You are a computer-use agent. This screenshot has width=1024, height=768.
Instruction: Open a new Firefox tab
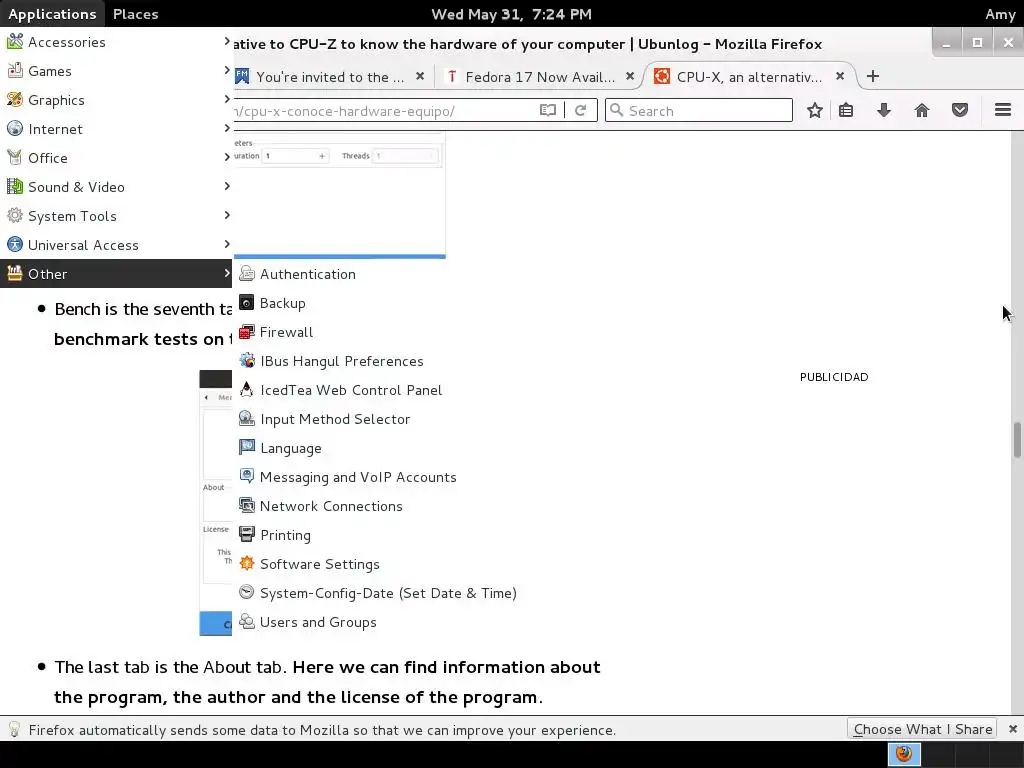tap(872, 76)
